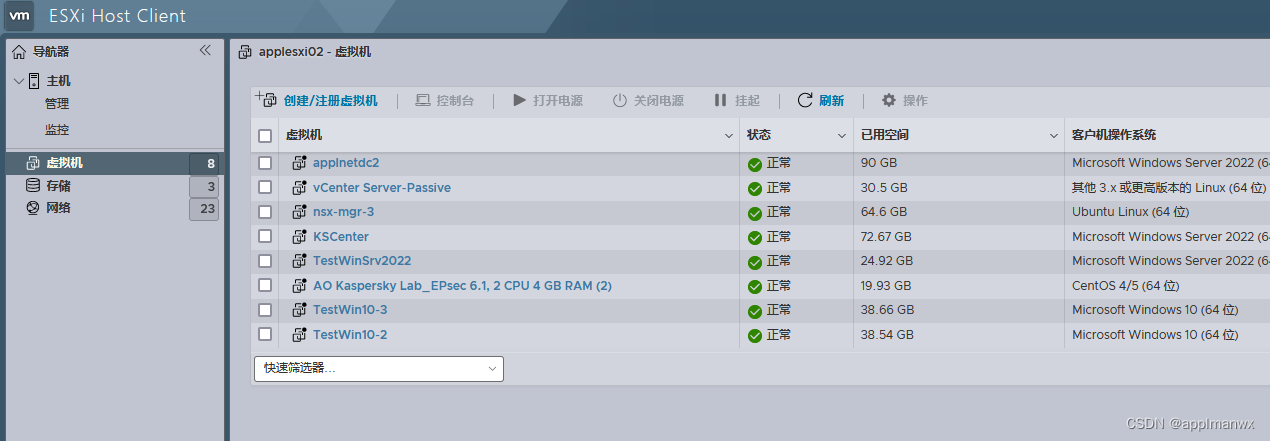The height and width of the screenshot is (441, 1270).
Task: Click the VM icon beside applesxi02 title
Action: coord(246,52)
